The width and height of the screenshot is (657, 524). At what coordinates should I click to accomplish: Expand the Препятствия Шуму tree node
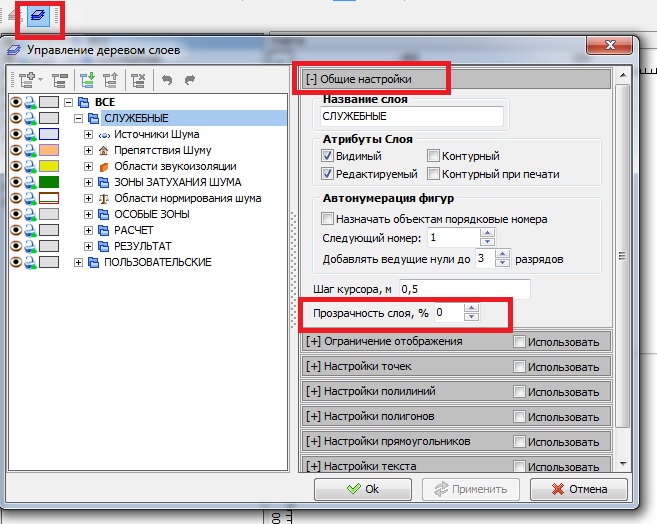[88, 150]
